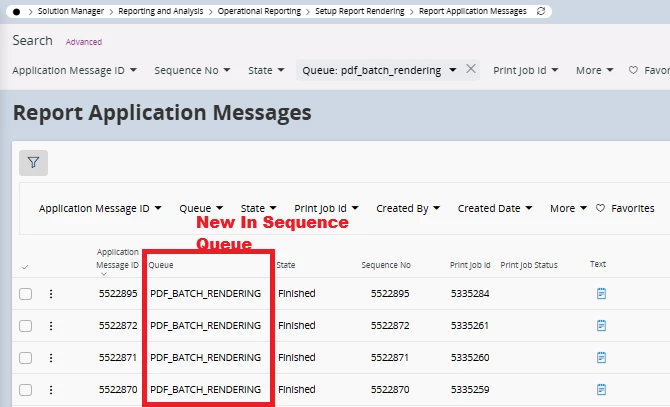Toggle the select-all checkmark in table header
The width and height of the screenshot is (670, 407).
(25, 267)
